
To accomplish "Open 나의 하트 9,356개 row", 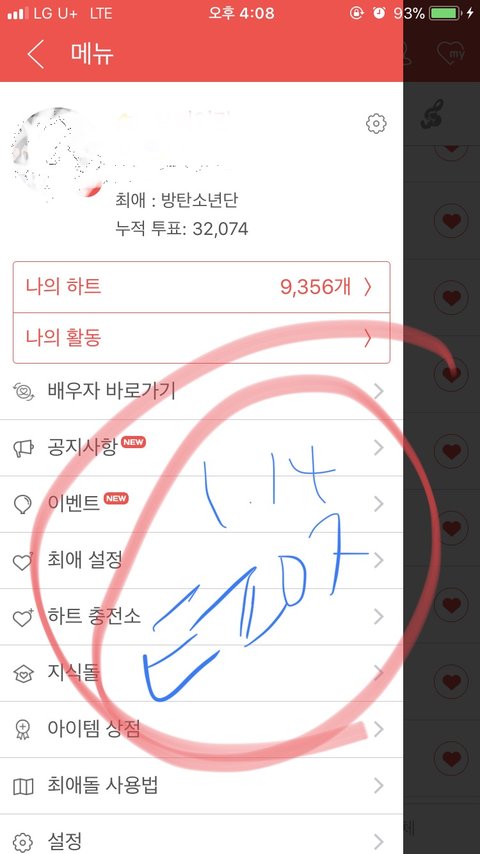I will click(202, 287).
